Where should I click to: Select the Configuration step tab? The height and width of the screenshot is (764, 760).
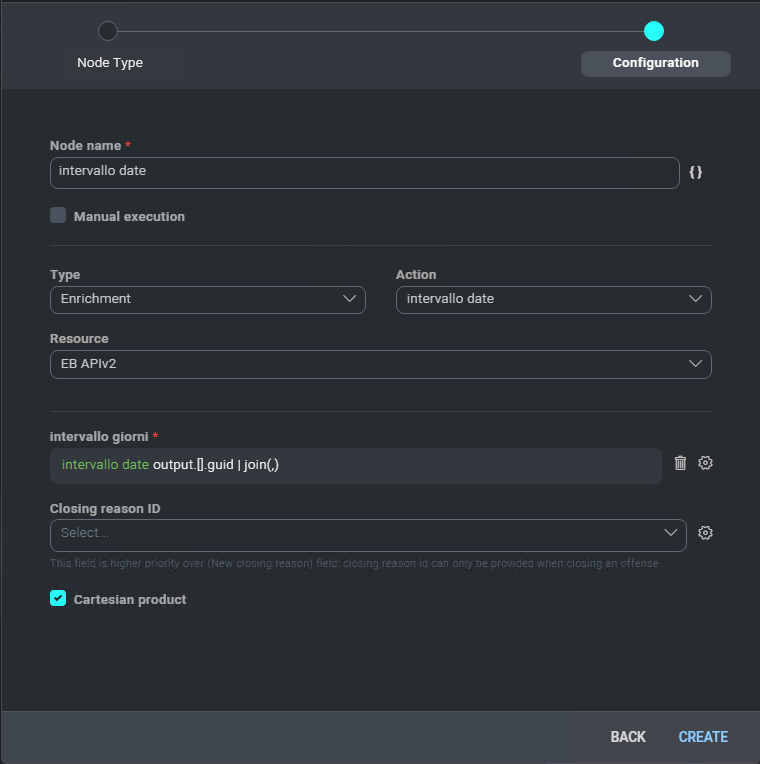(x=655, y=63)
